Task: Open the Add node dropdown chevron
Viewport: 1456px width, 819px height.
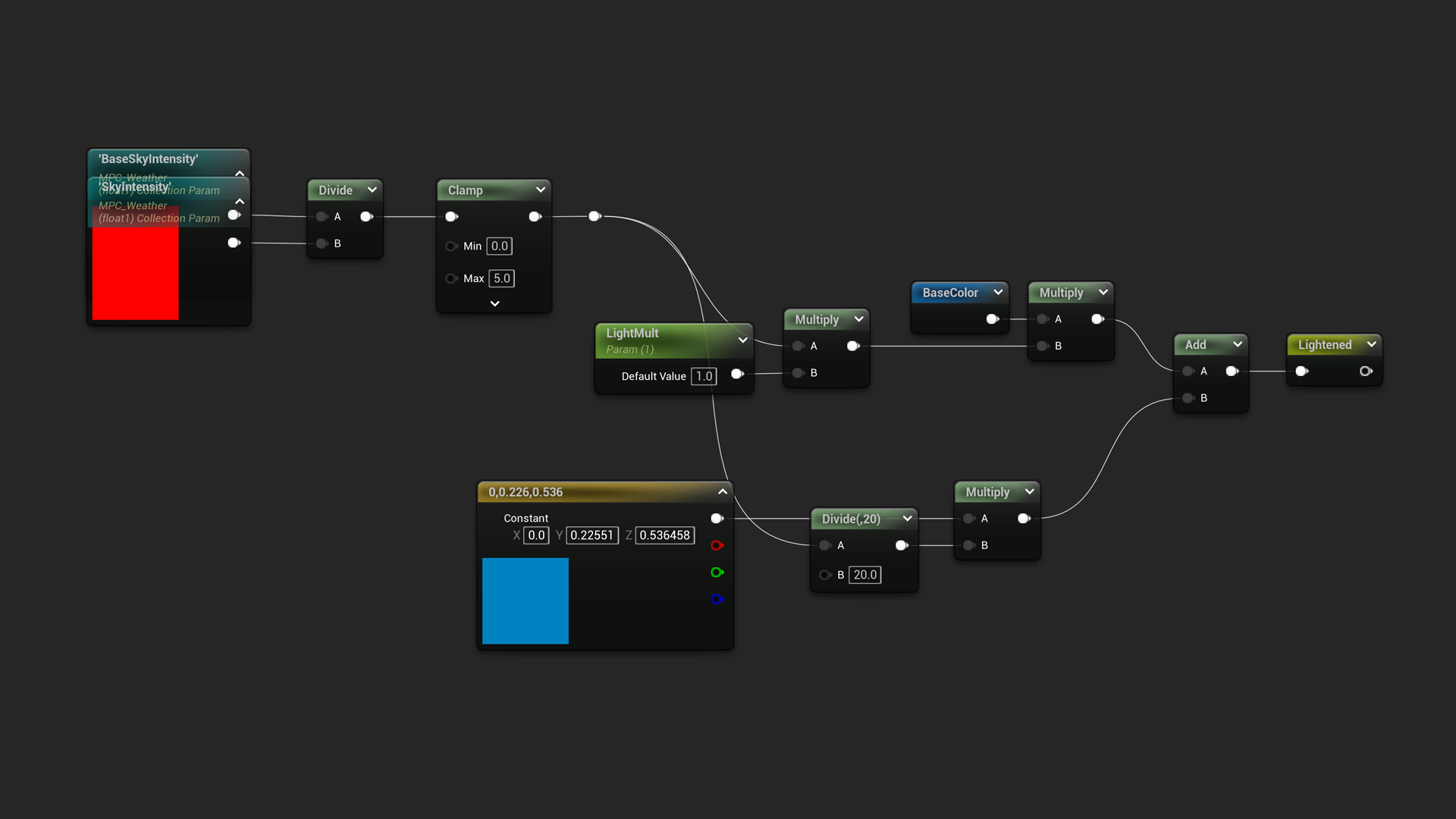Action: click(x=1238, y=344)
